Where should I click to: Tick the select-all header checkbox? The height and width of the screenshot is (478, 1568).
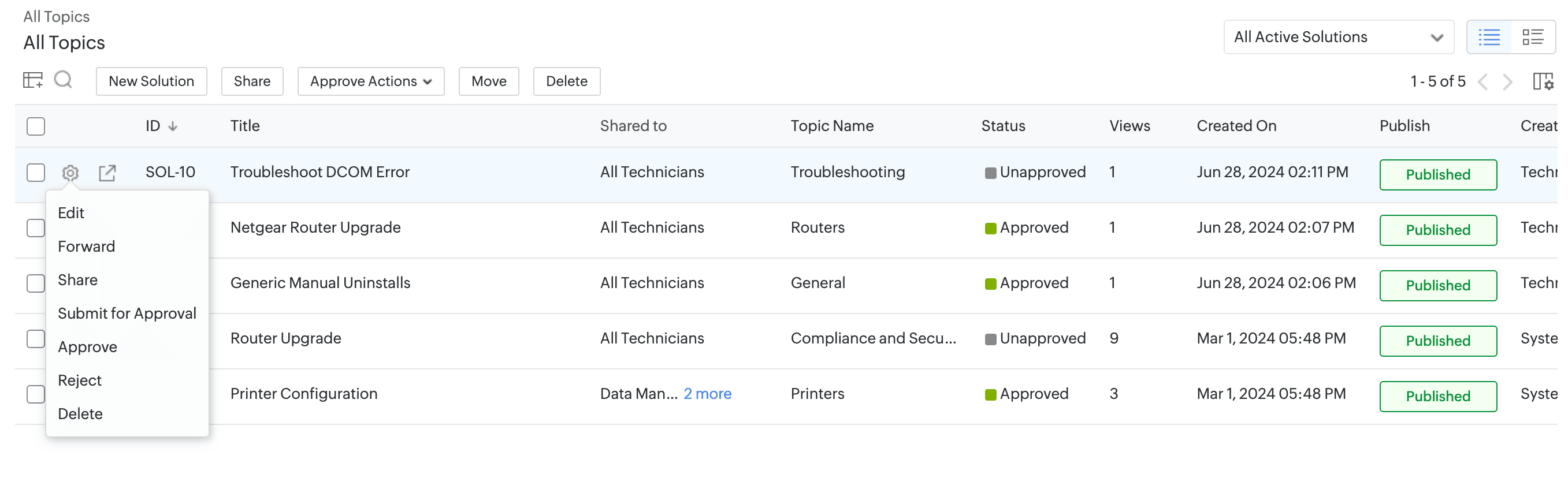pyautogui.click(x=36, y=126)
